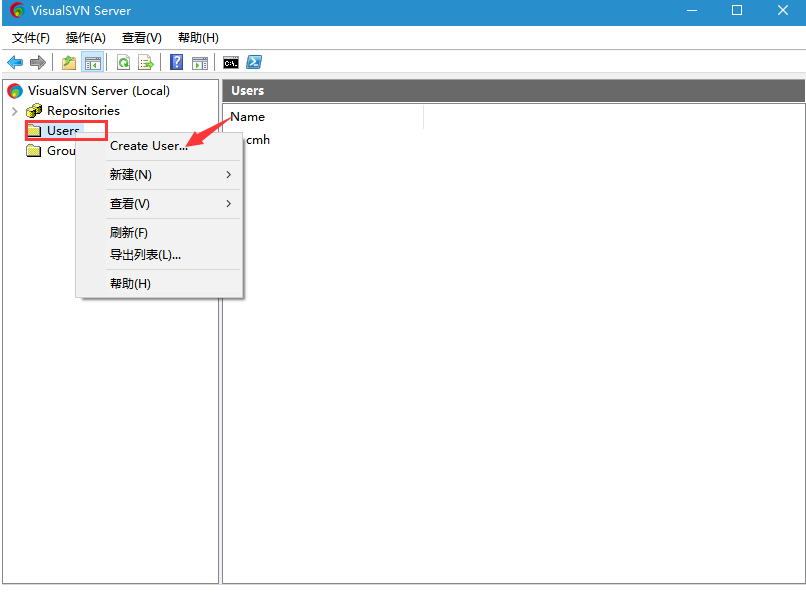Select VisualSVN Server (Local) root node
This screenshot has width=806, height=610.
coord(99,91)
